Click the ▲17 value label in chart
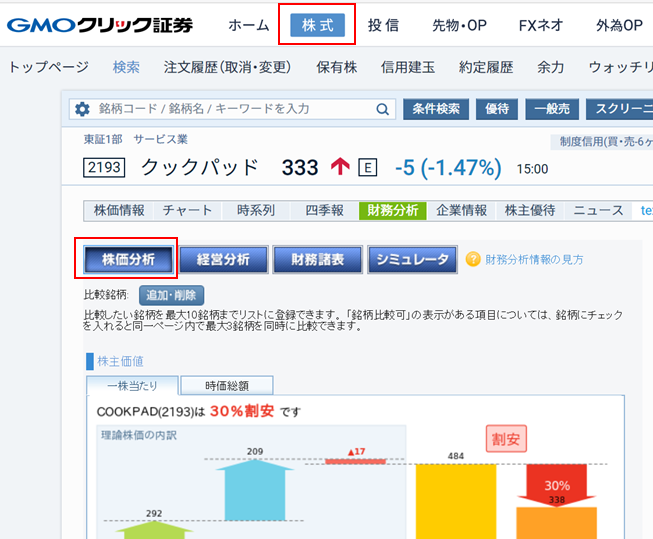The image size is (653, 539). coord(356,452)
